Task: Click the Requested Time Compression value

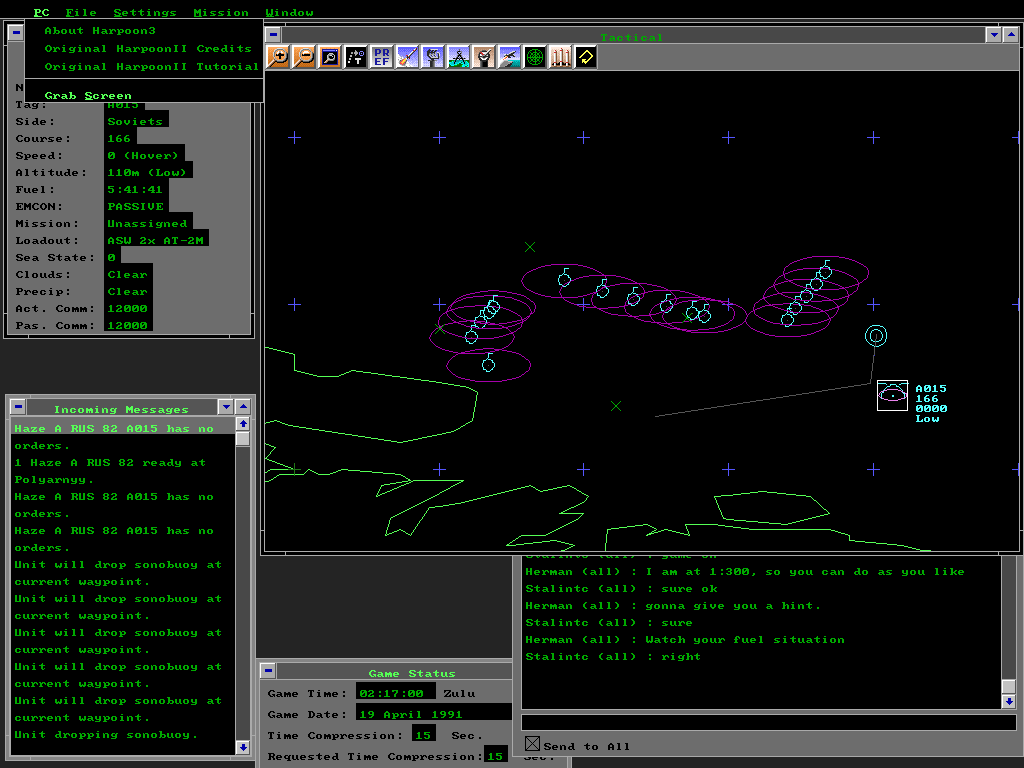Action: point(496,756)
